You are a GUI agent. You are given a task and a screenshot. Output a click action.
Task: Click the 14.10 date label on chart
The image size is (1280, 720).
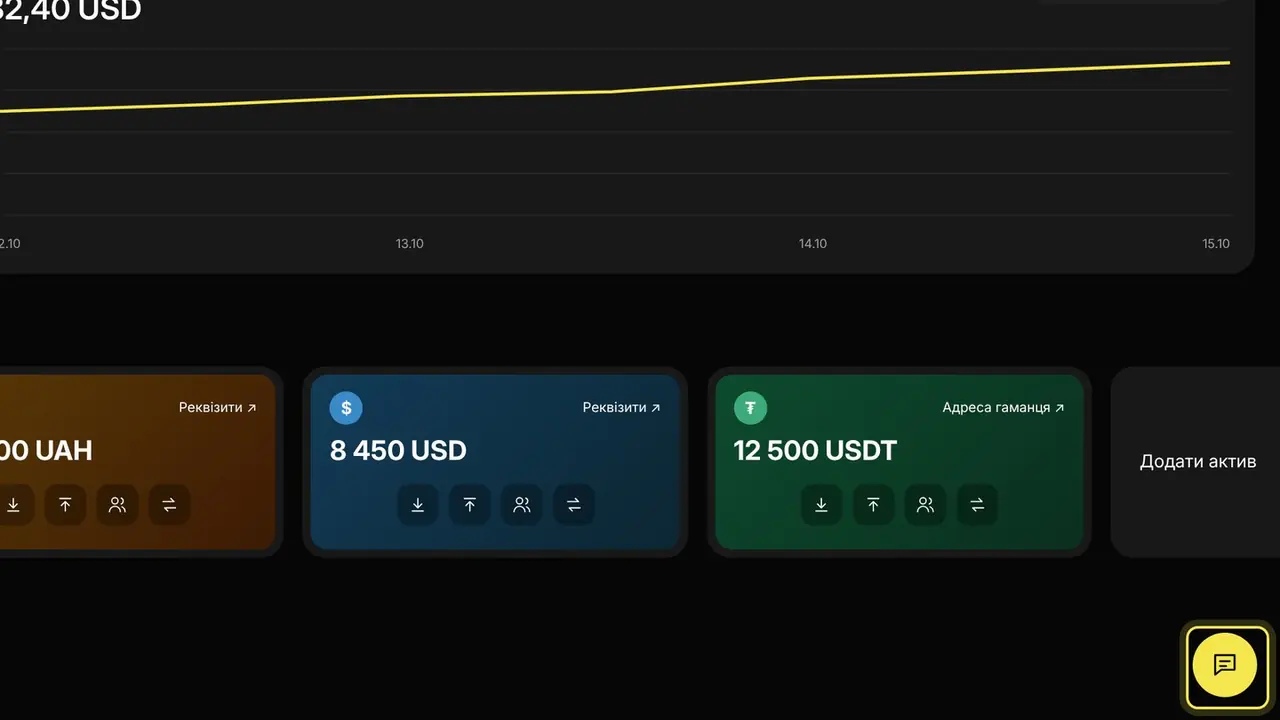813,244
